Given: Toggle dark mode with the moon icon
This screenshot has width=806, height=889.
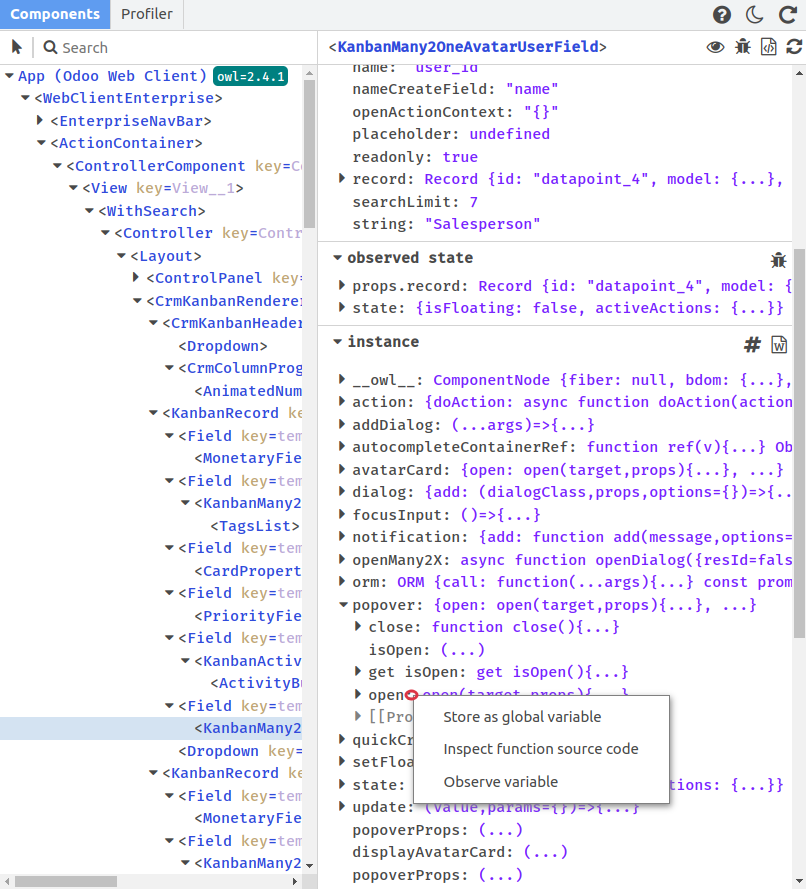Looking at the screenshot, I should pos(755,15).
